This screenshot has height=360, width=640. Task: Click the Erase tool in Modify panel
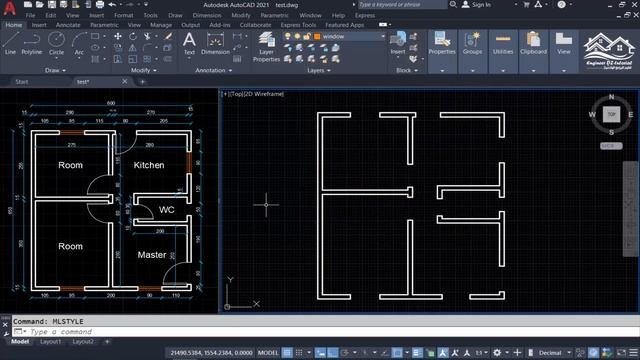click(168, 36)
